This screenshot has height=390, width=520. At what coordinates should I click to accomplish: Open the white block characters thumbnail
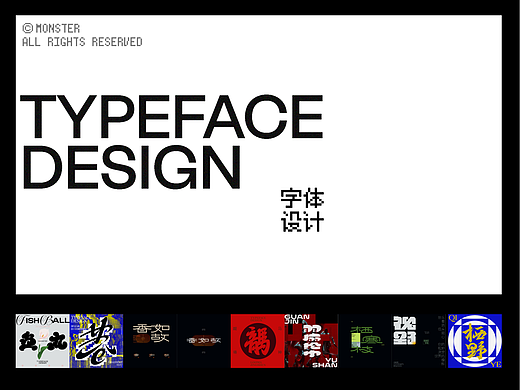[x=419, y=341]
